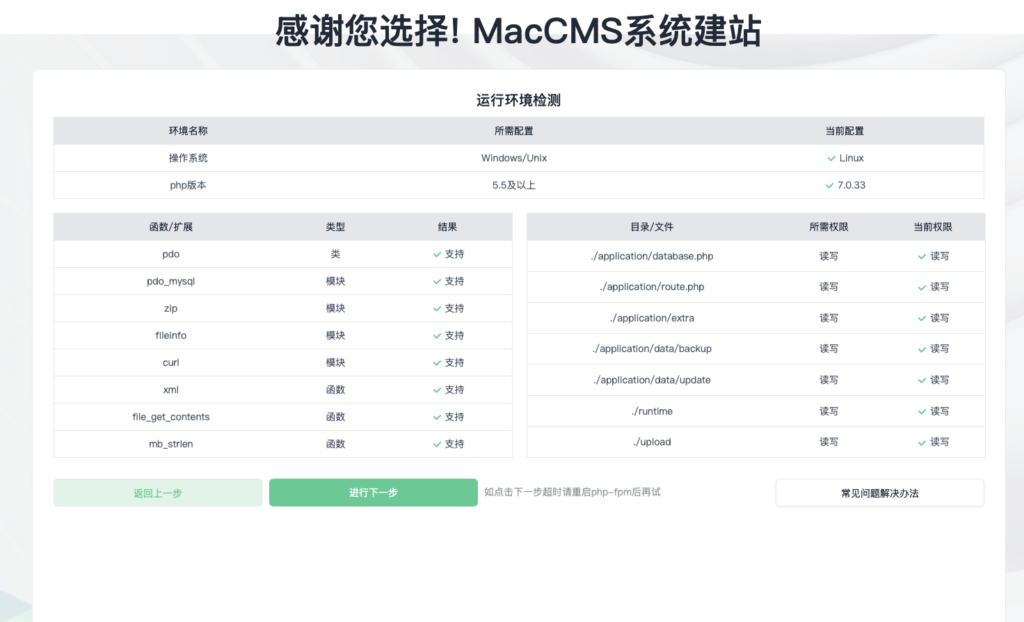1024x622 pixels.
Task: Select the zip module row
Action: [170, 308]
